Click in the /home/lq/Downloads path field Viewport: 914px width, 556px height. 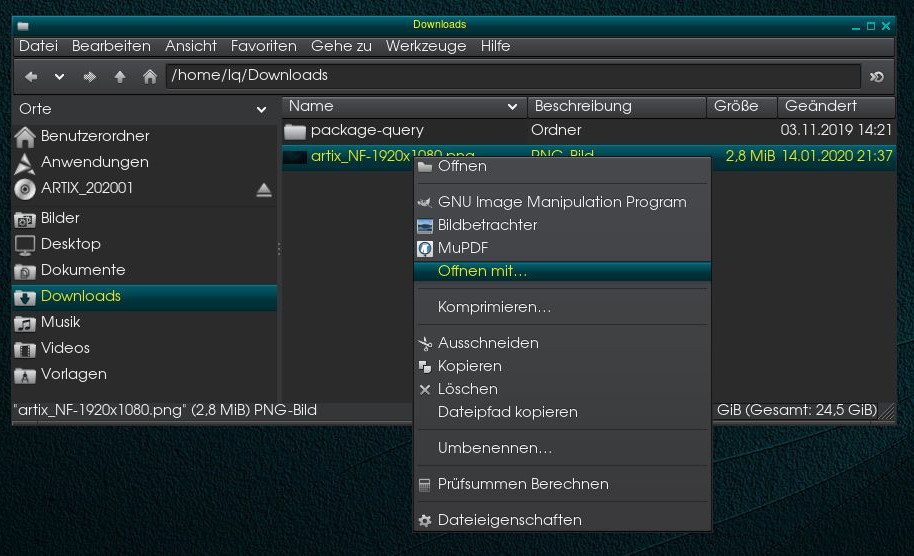[x=510, y=76]
